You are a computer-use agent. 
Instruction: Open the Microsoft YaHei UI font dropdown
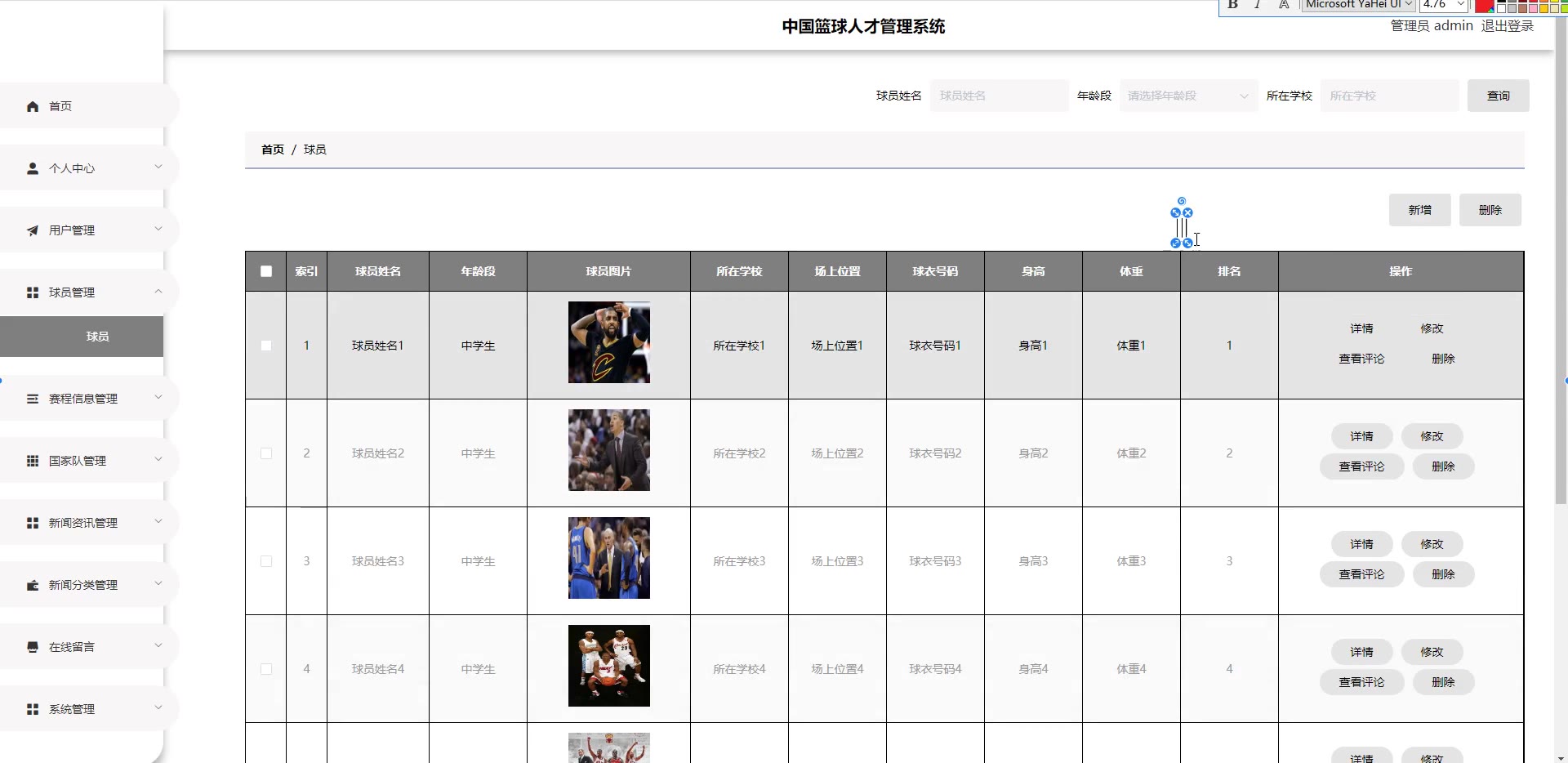click(x=1358, y=5)
